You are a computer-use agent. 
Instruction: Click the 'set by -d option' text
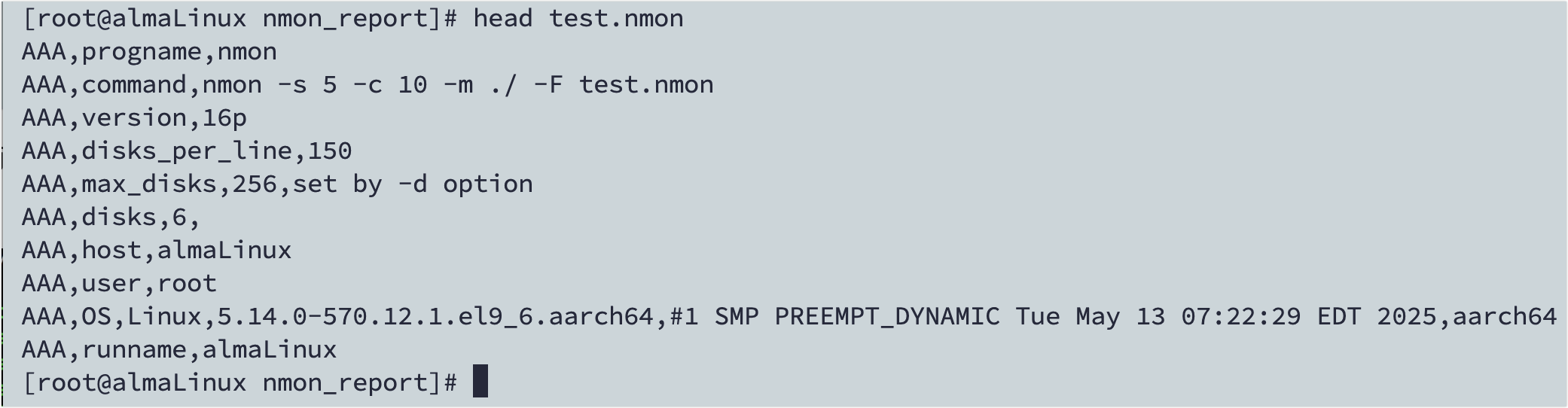(413, 184)
